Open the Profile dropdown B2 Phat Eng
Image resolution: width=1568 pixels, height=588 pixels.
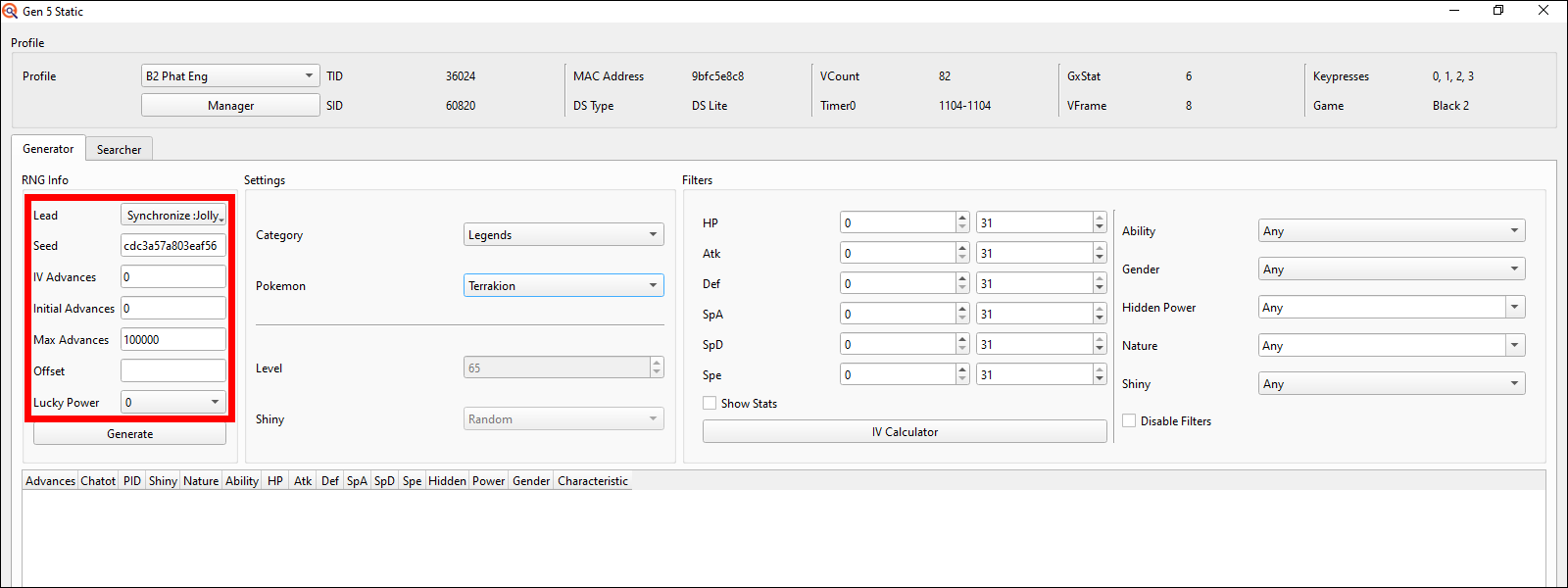pos(230,75)
